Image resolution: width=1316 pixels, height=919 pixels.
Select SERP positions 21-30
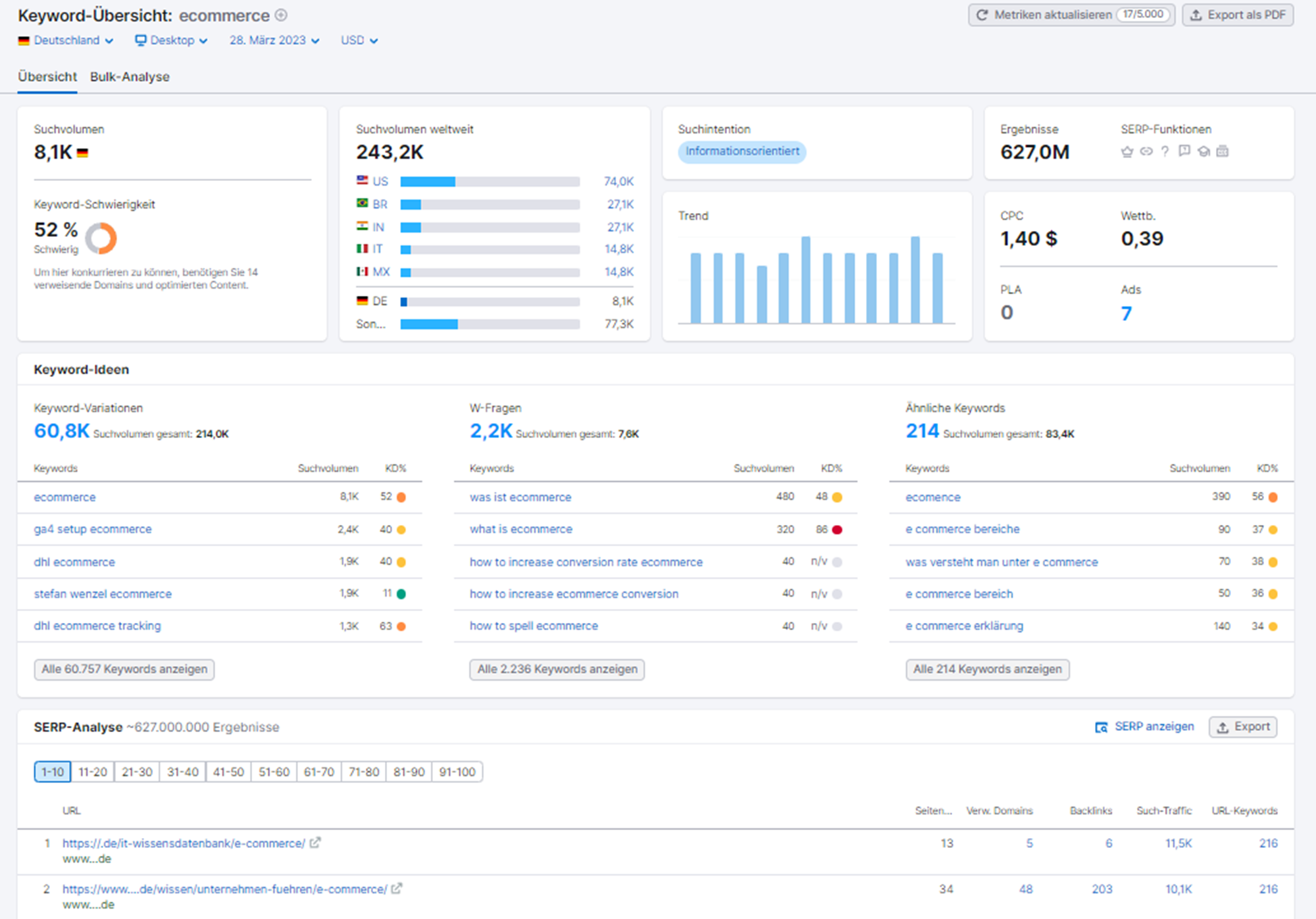pos(137,772)
